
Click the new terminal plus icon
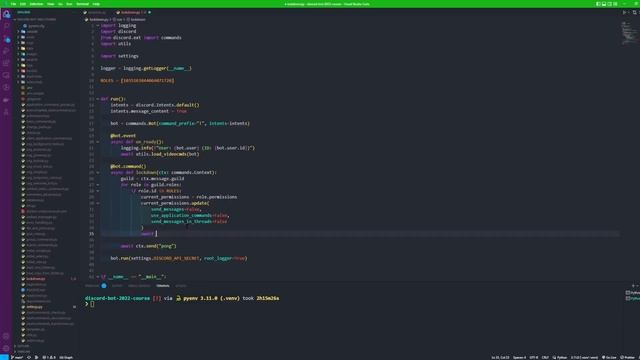point(633,286)
